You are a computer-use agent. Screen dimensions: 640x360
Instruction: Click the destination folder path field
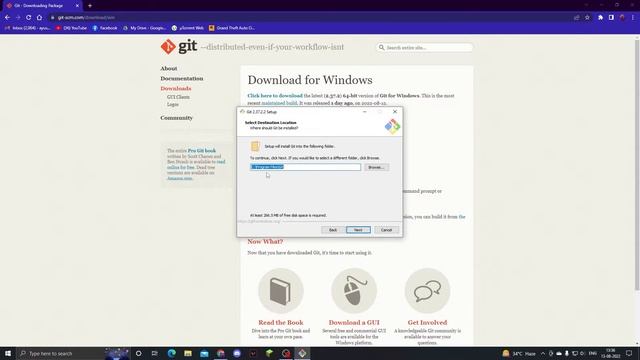pyautogui.click(x=305, y=167)
